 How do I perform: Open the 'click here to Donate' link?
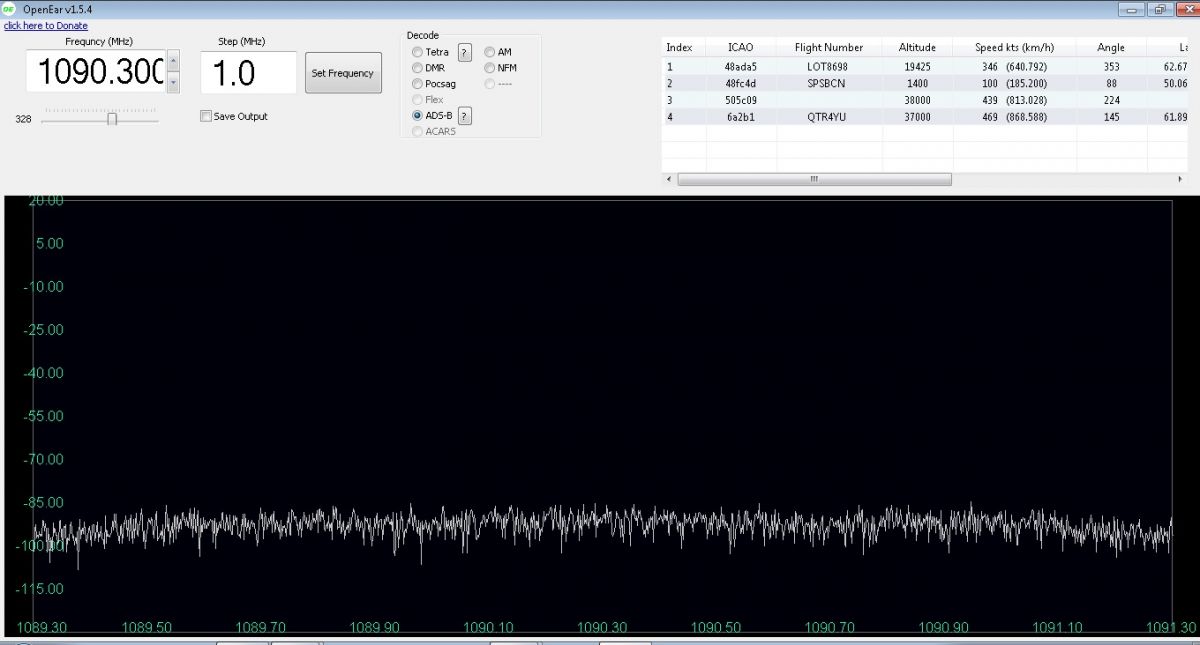tap(46, 25)
